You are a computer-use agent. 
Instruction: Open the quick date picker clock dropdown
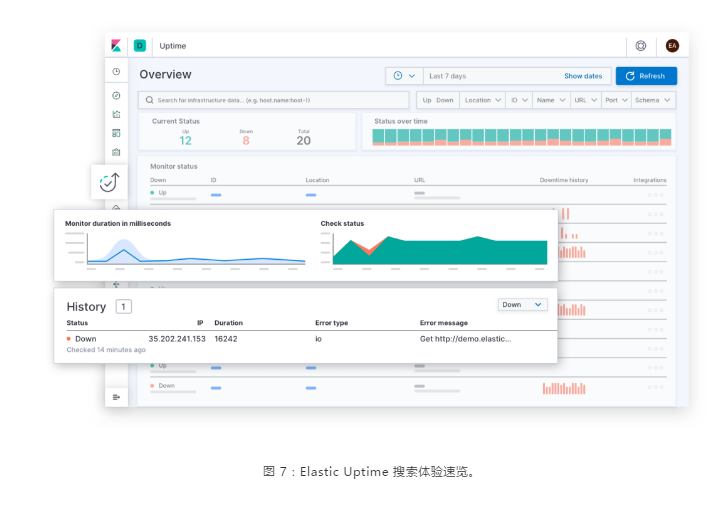[404, 76]
